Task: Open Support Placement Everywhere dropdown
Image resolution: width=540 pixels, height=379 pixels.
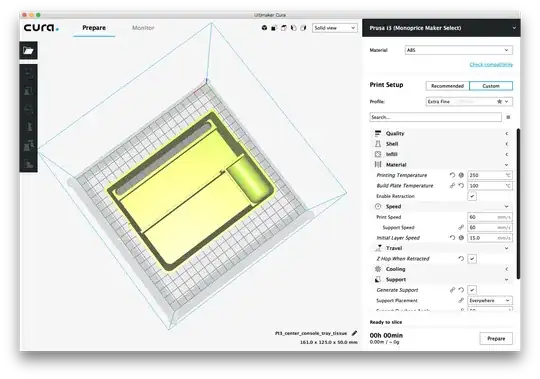Action: tap(490, 301)
